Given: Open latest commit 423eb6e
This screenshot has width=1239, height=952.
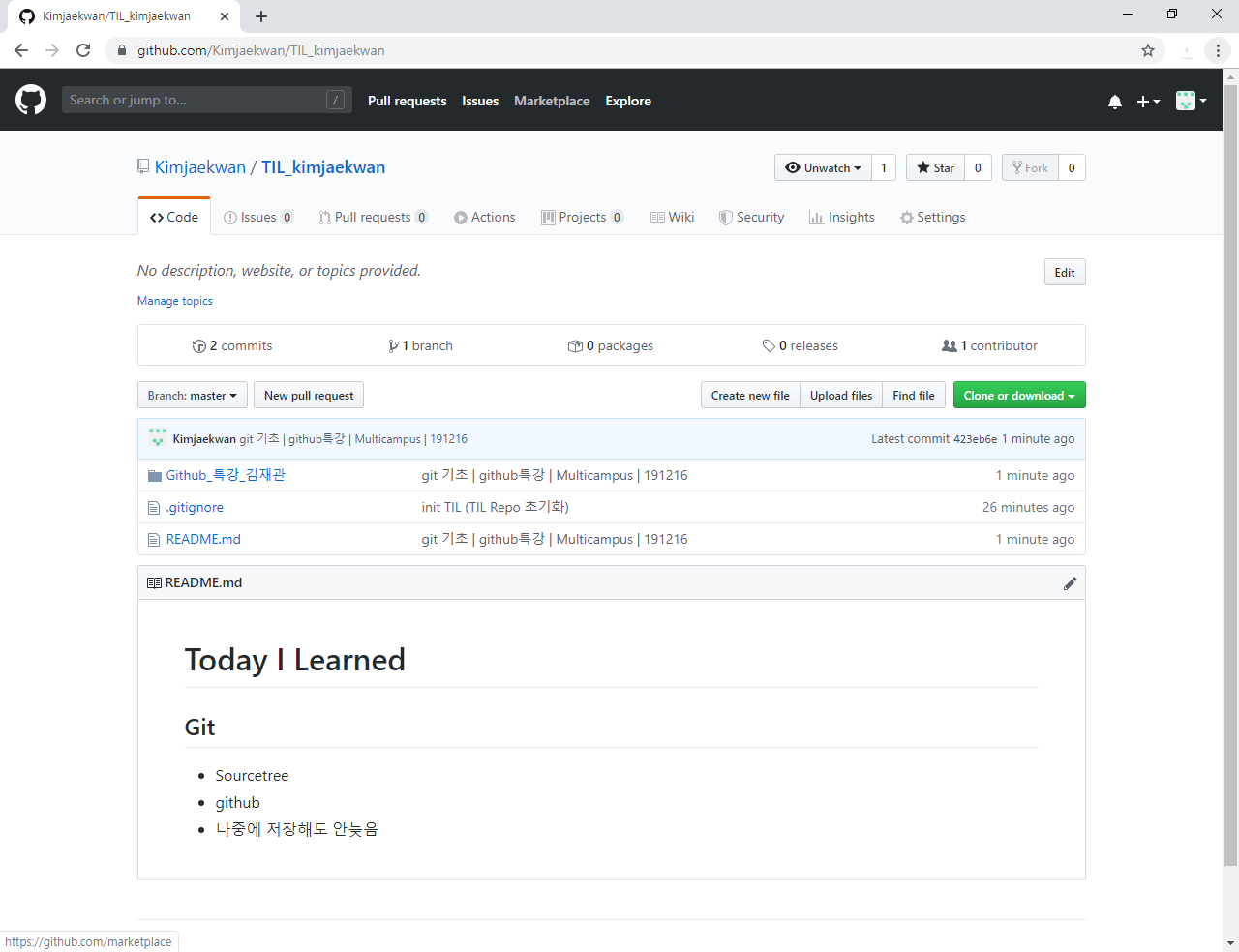Looking at the screenshot, I should tap(975, 439).
